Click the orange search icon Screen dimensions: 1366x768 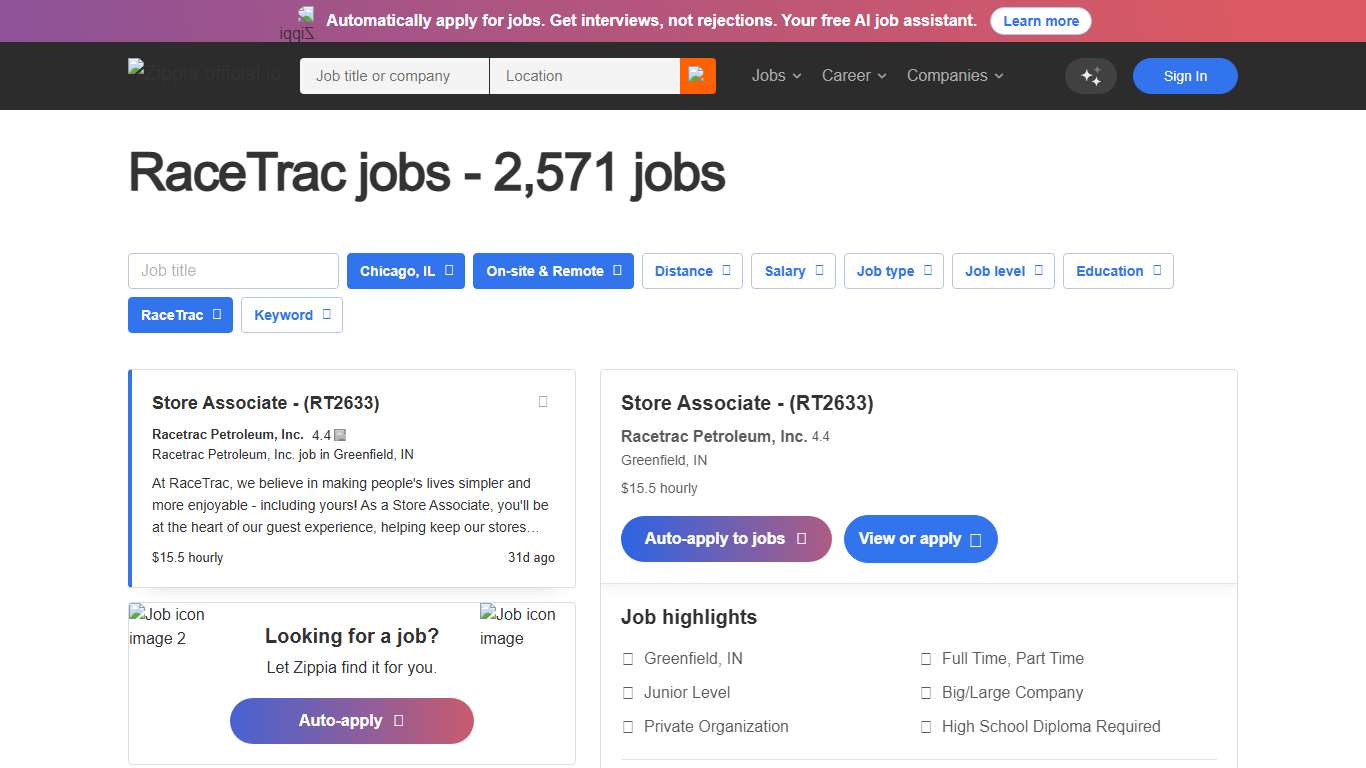click(697, 75)
